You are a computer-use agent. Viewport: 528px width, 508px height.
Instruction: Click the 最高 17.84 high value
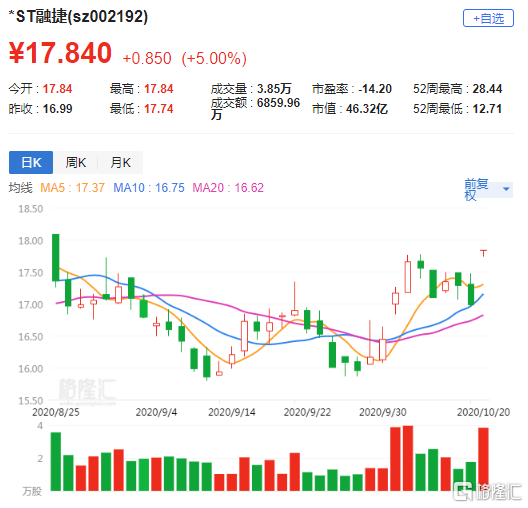tap(141, 89)
